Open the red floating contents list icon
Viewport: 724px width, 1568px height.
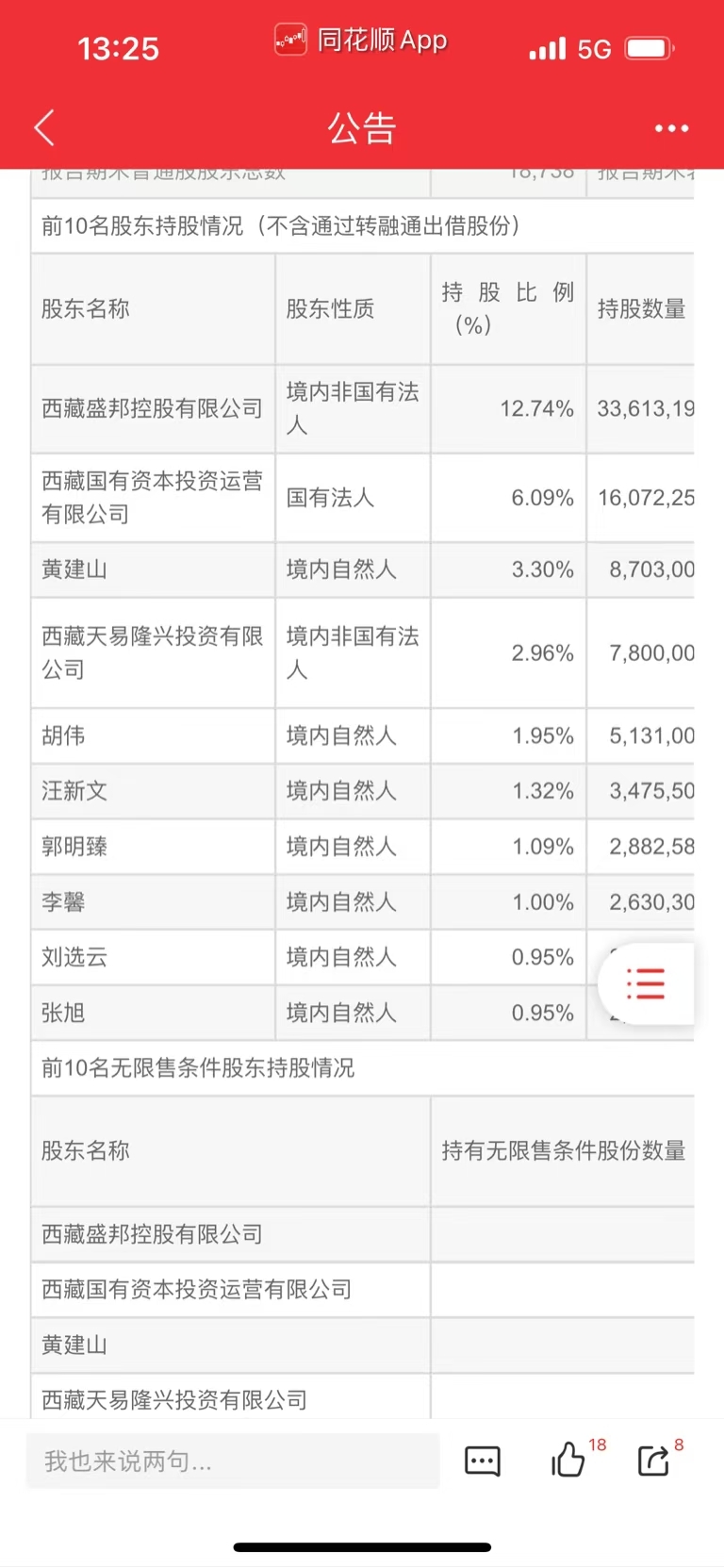(x=646, y=983)
